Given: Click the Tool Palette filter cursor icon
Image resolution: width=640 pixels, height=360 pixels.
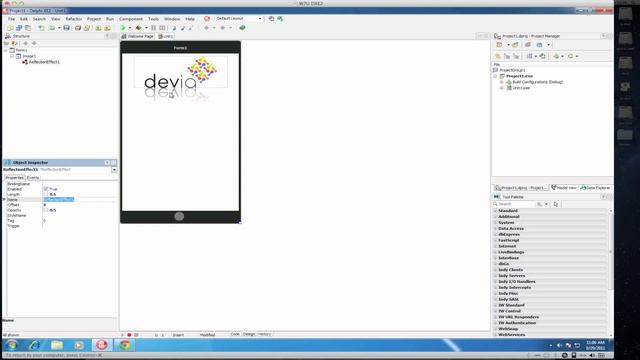Looking at the screenshot, I should tap(556, 204).
